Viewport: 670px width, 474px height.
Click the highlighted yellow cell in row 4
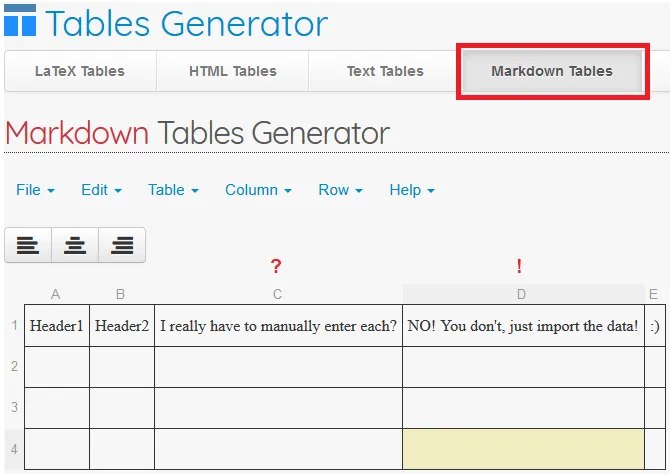pyautogui.click(x=523, y=449)
